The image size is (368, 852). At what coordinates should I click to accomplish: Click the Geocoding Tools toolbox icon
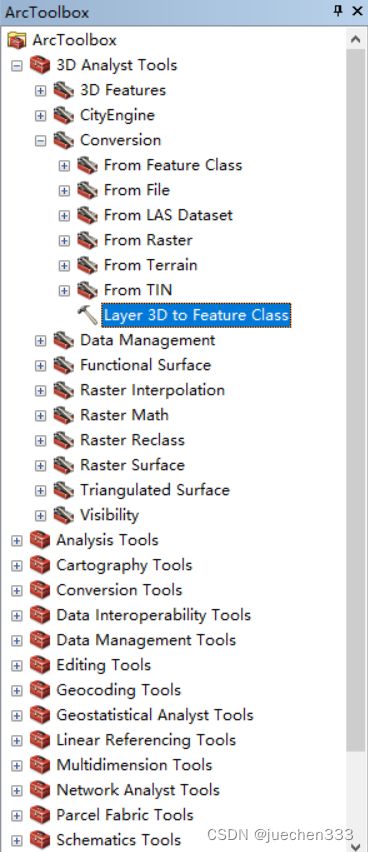(40, 690)
